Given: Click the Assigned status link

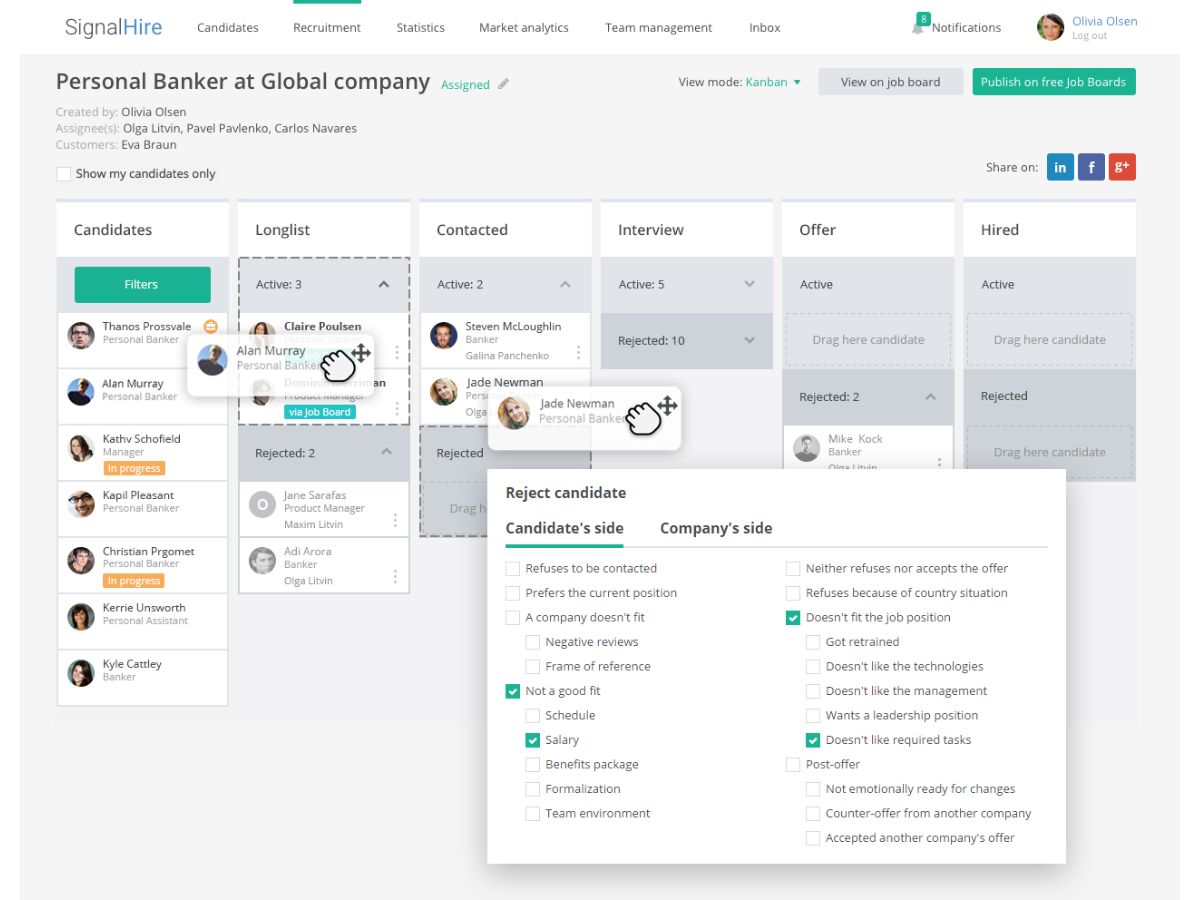Looking at the screenshot, I should click(466, 85).
